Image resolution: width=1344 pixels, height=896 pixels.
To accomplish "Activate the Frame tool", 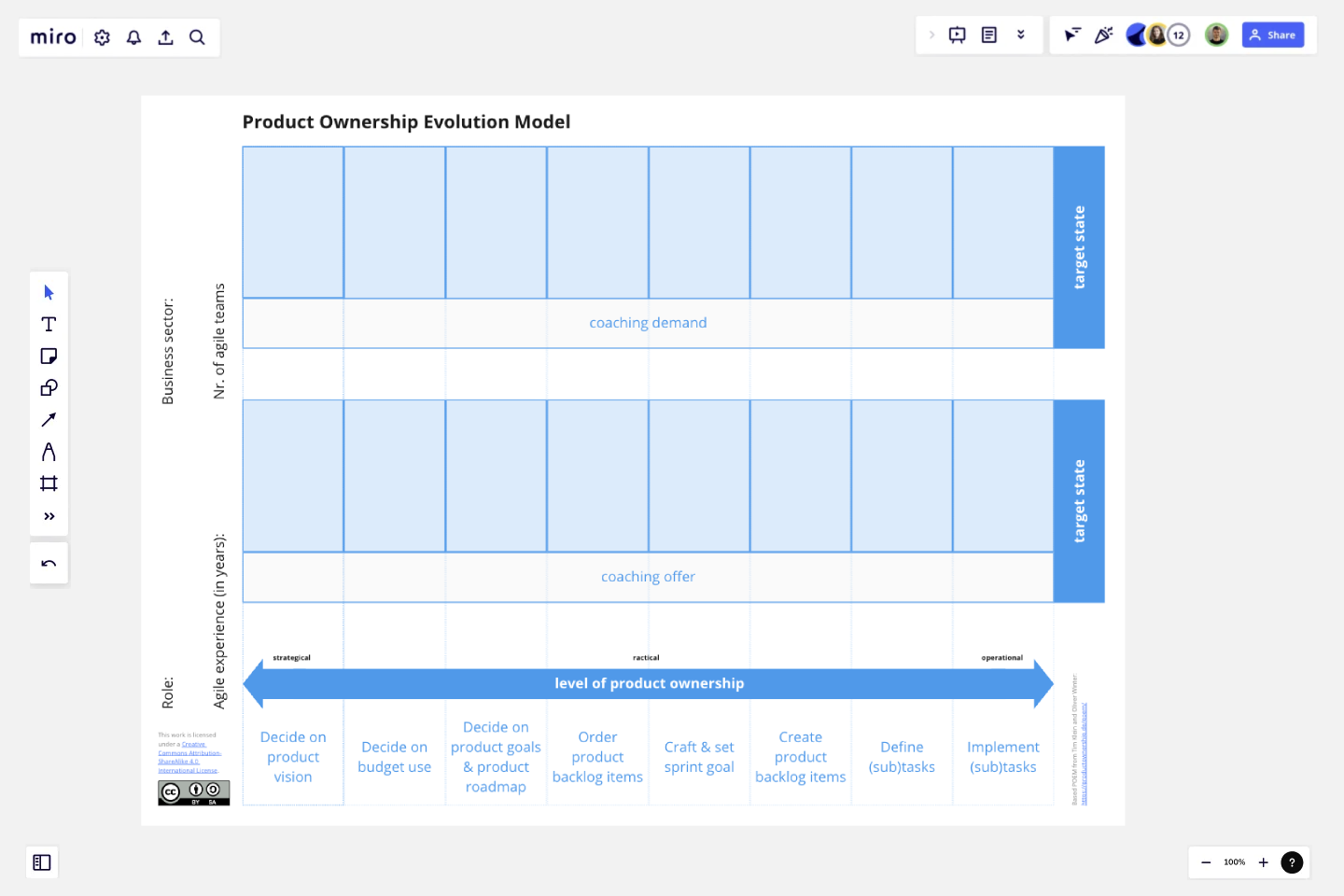I will 49,483.
